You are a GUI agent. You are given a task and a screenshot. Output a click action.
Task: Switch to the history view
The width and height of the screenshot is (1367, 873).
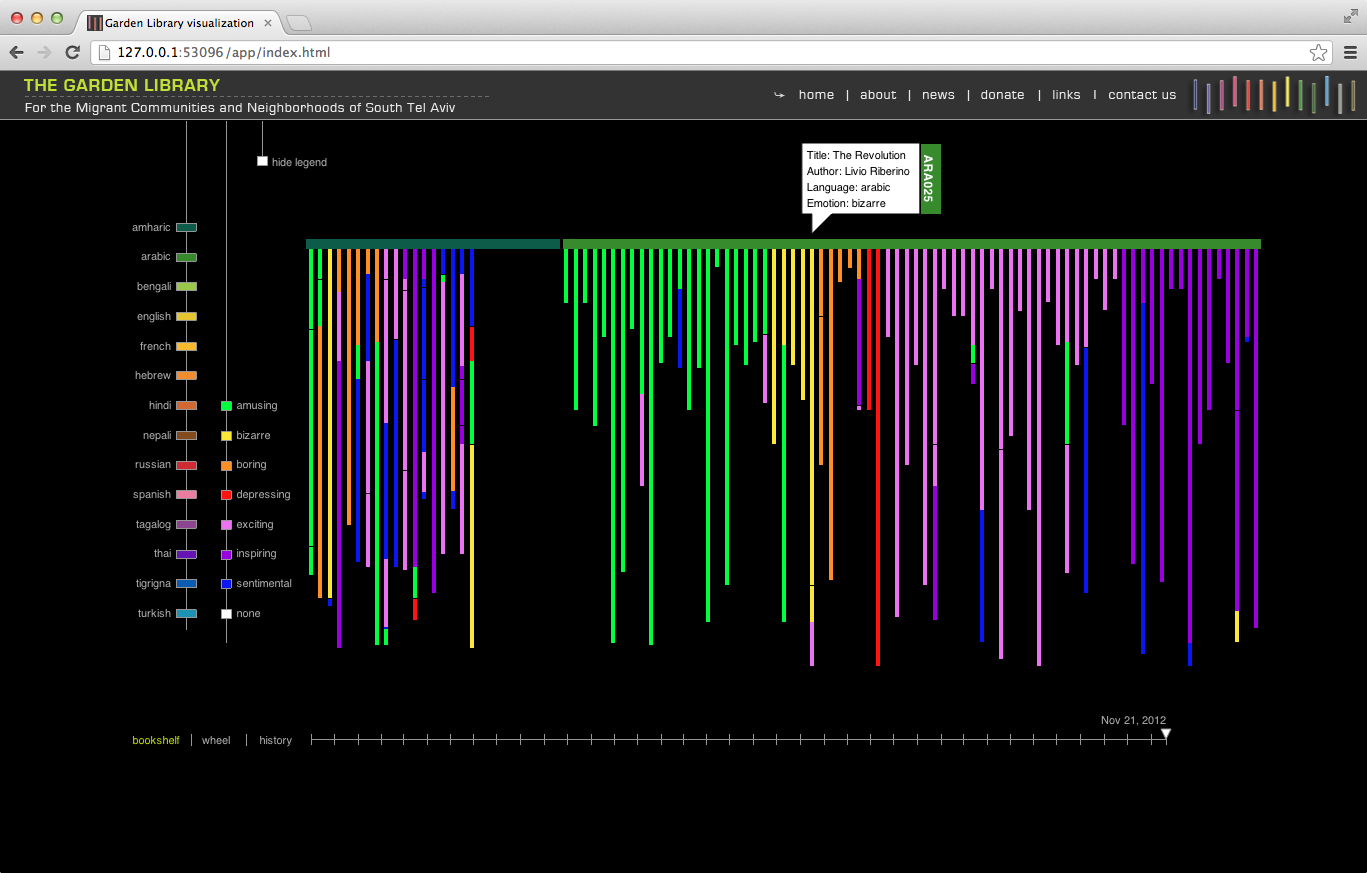(276, 740)
